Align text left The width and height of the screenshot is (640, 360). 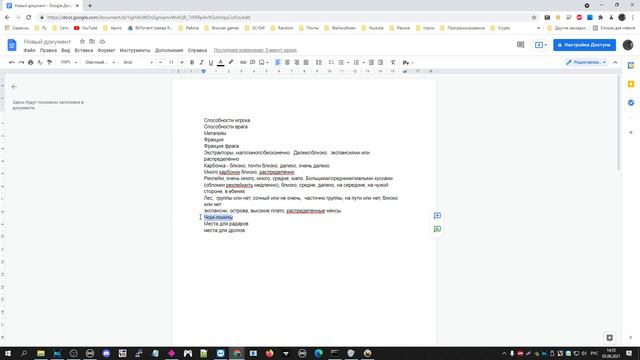click(278, 62)
